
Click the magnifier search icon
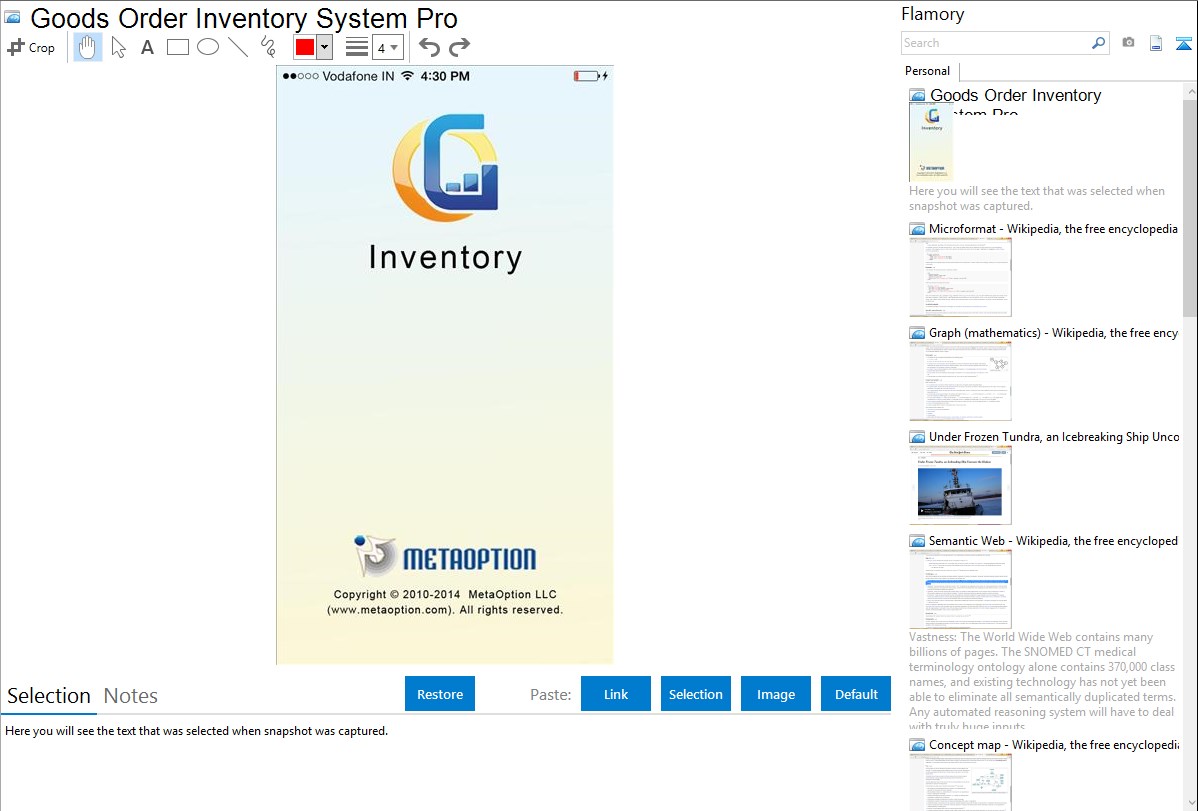(x=1099, y=43)
